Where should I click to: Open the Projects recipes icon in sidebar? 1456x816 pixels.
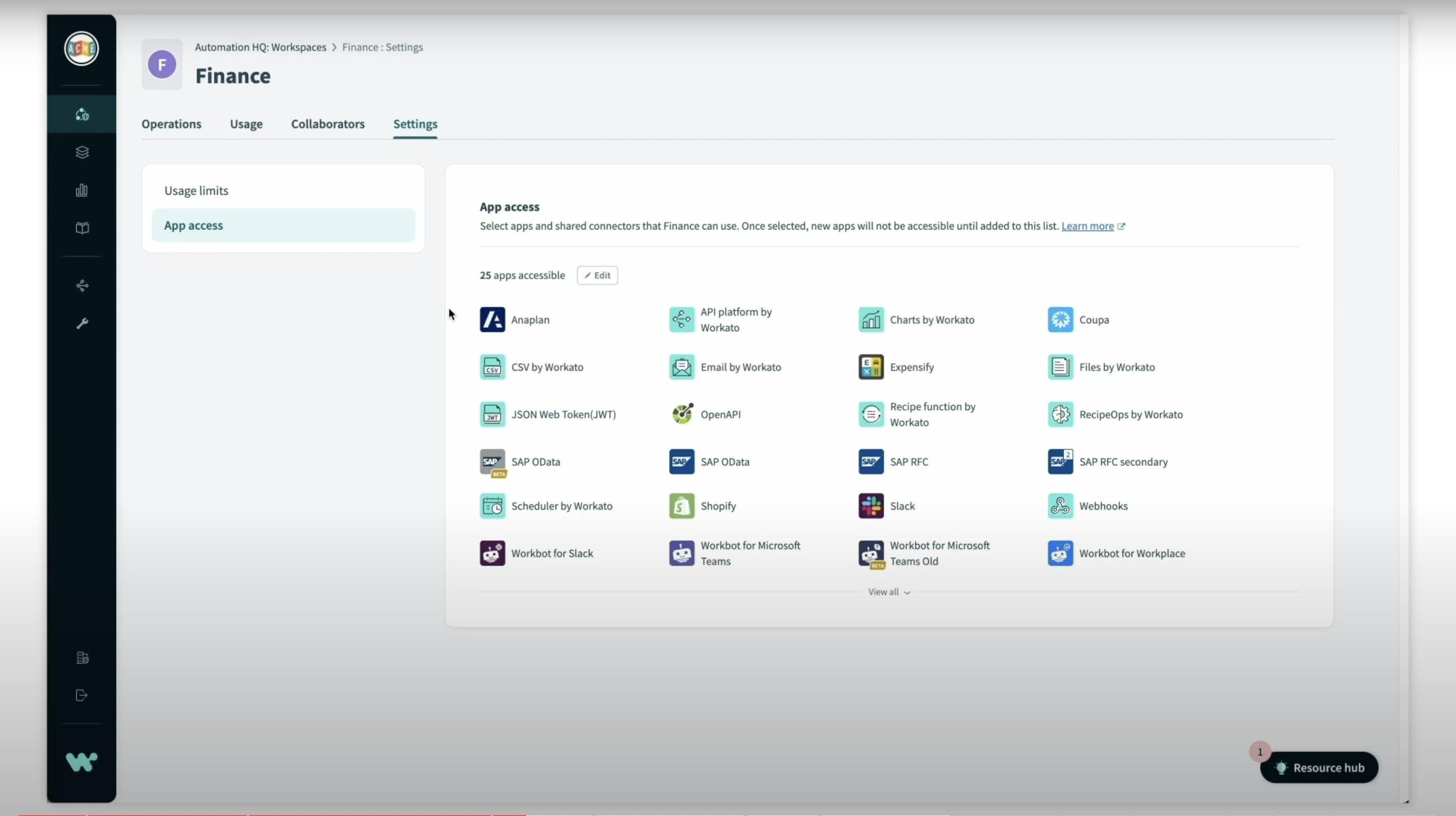coord(81,114)
